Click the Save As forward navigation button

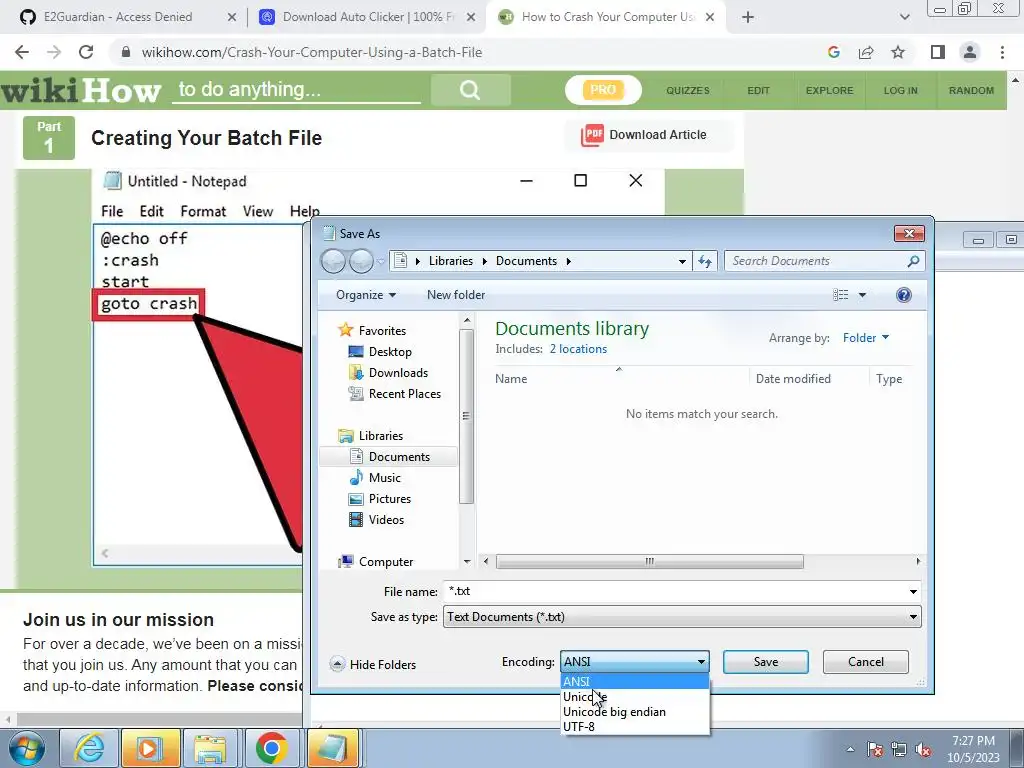click(x=360, y=261)
